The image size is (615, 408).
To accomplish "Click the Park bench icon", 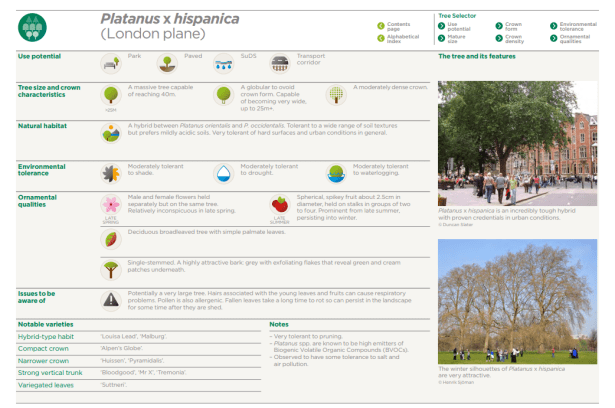I will pos(112,63).
